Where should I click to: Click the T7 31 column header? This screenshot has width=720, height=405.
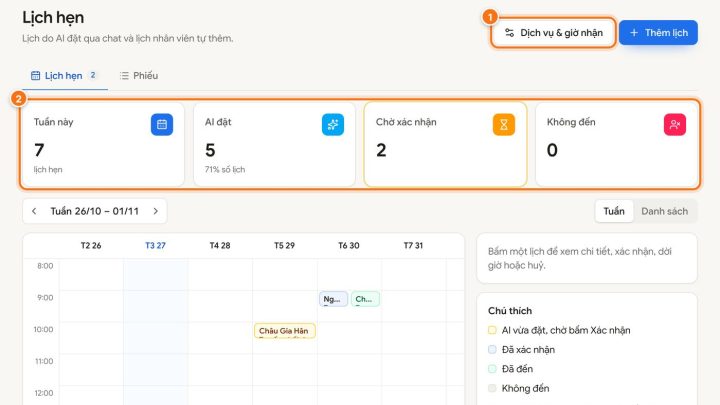413,246
